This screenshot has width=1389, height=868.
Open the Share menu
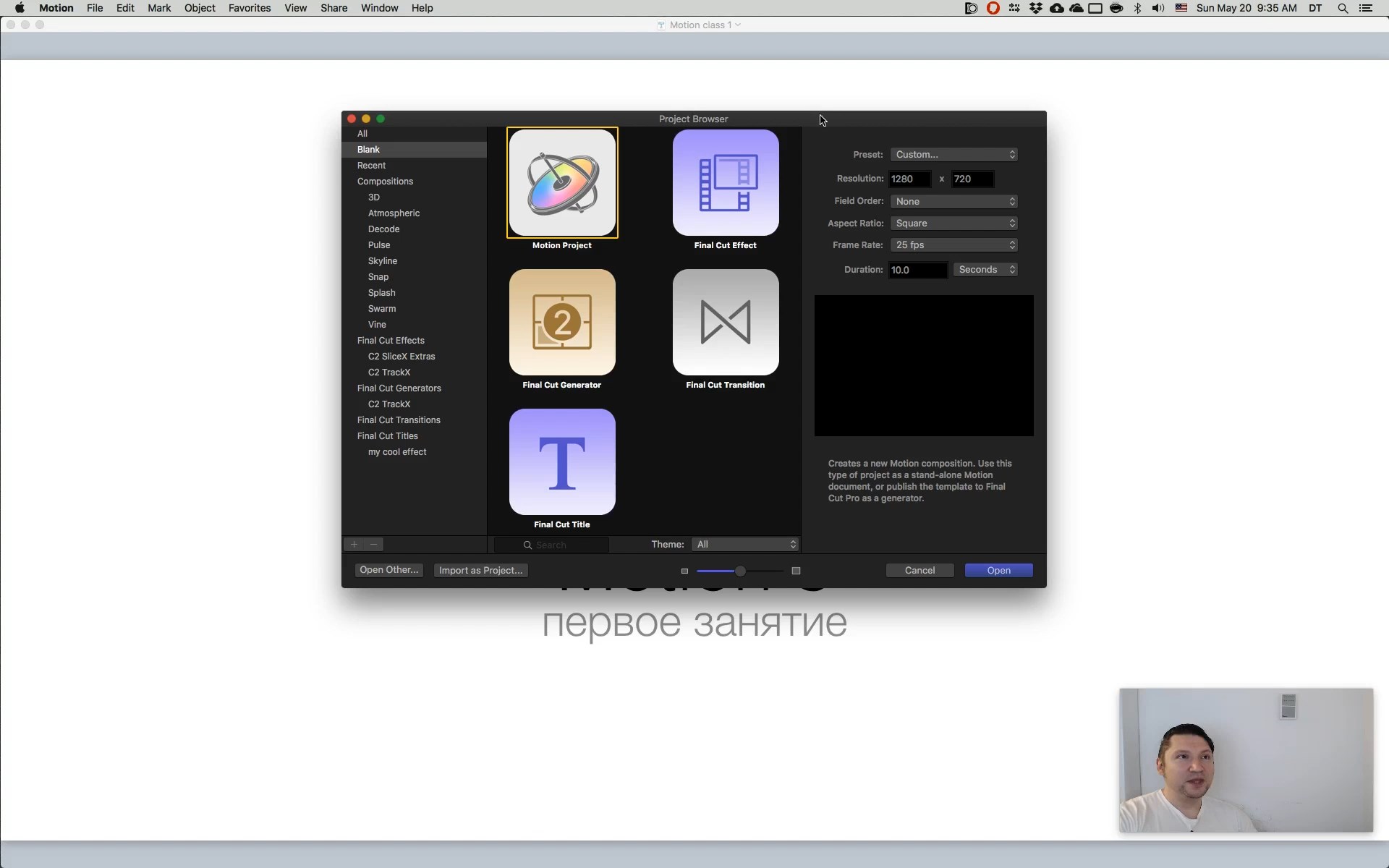pos(334,8)
